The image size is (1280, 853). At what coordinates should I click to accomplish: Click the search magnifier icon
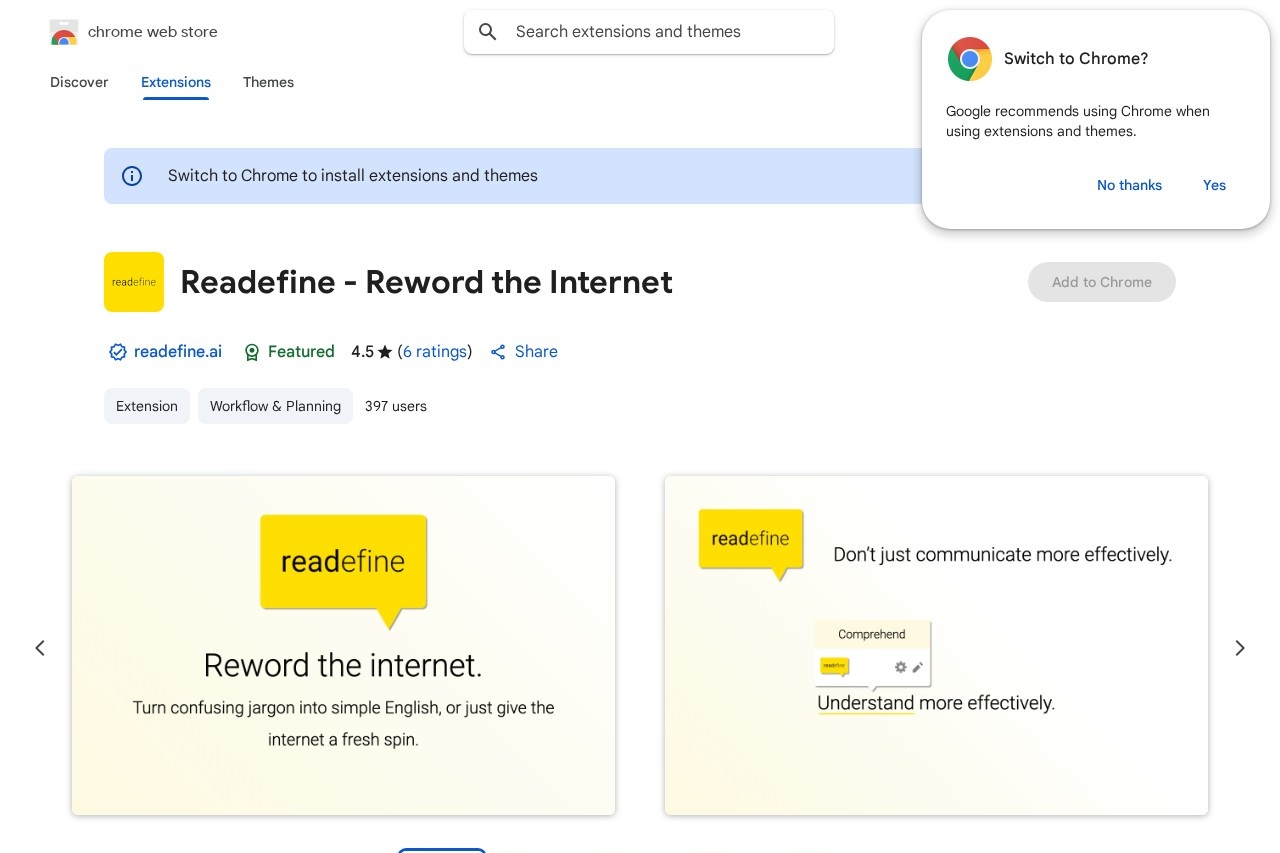(488, 31)
